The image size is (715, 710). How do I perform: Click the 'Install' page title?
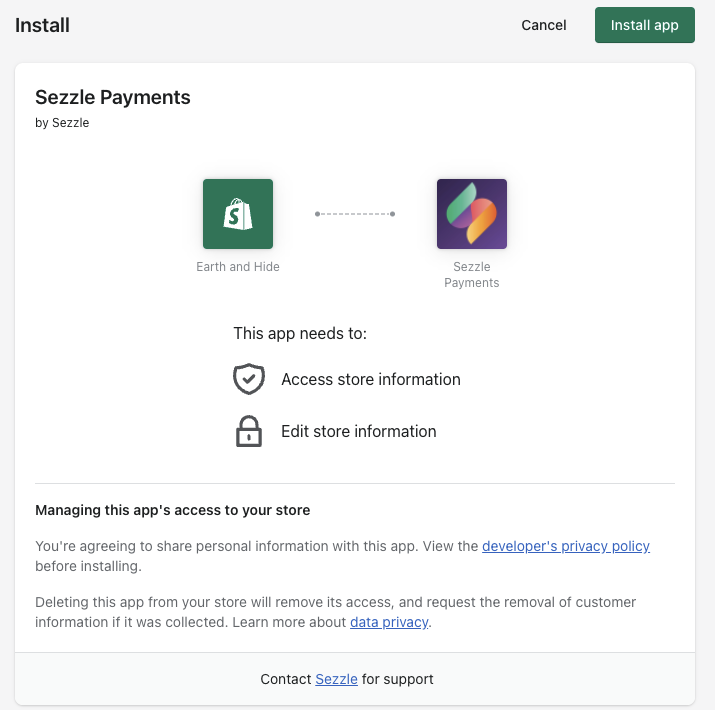[42, 25]
